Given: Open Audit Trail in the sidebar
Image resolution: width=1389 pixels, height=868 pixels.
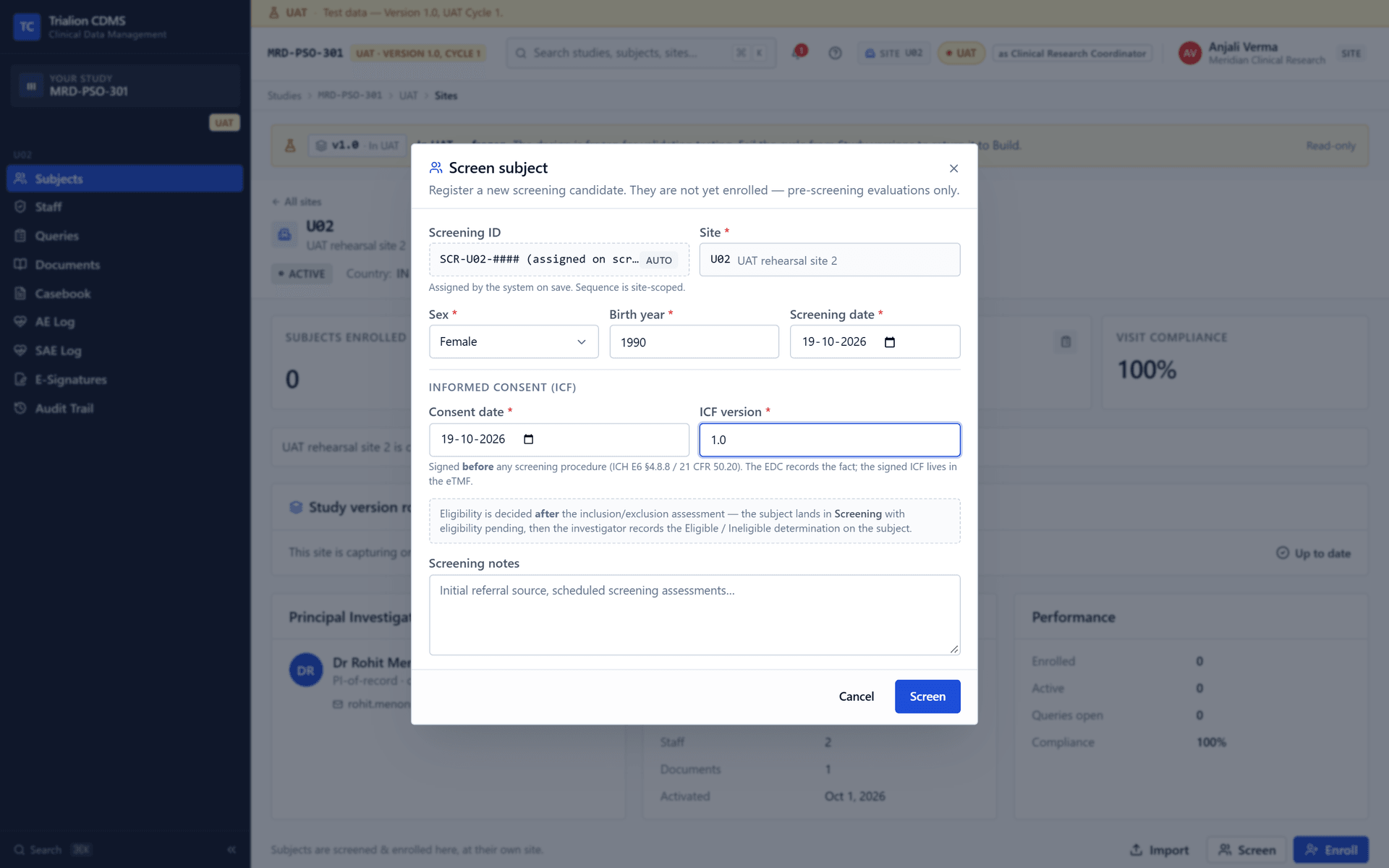Looking at the screenshot, I should click(124, 409).
